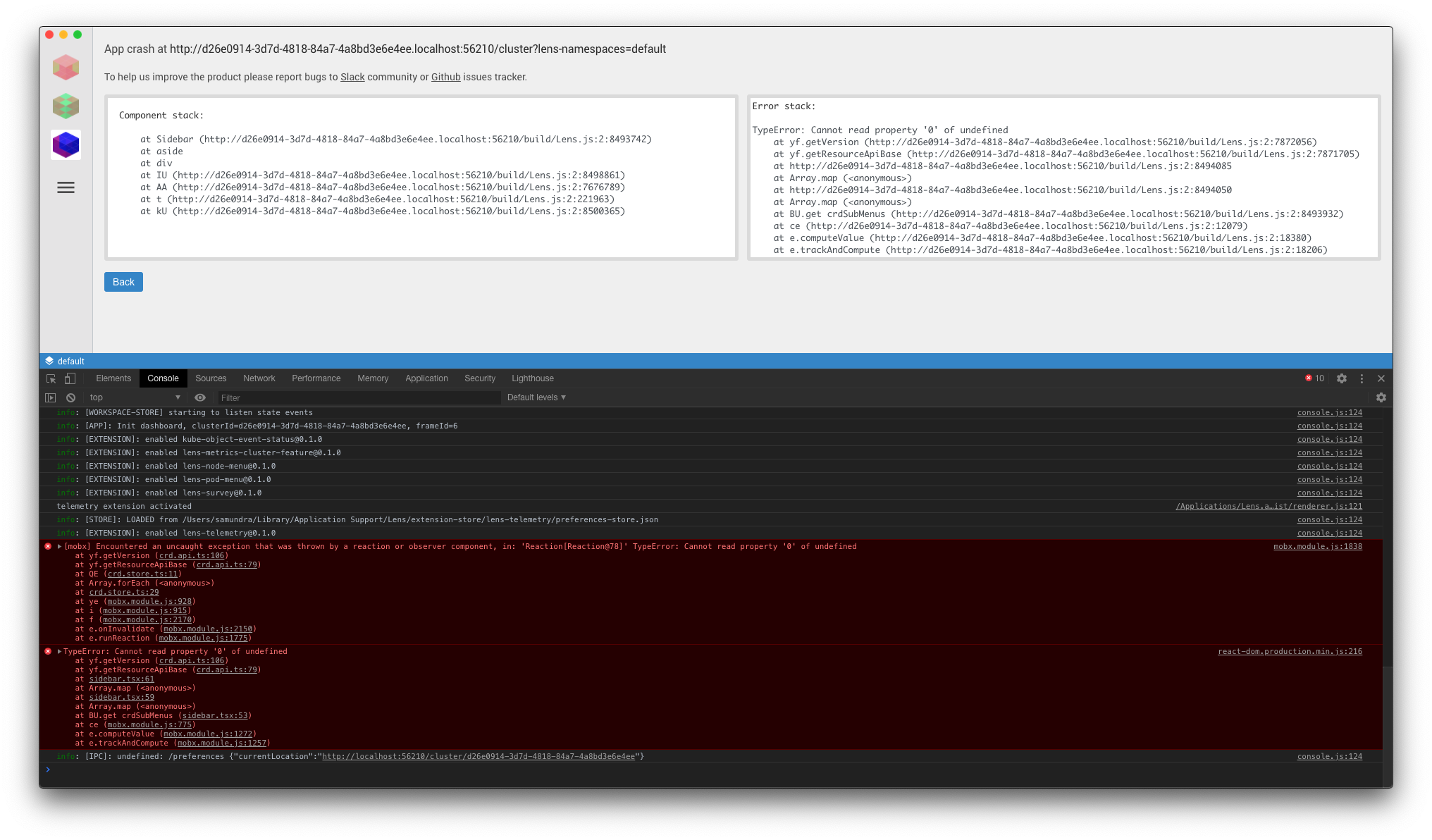Viewport: 1432px width, 840px height.
Task: Clear the console with the ban icon
Action: (x=70, y=397)
